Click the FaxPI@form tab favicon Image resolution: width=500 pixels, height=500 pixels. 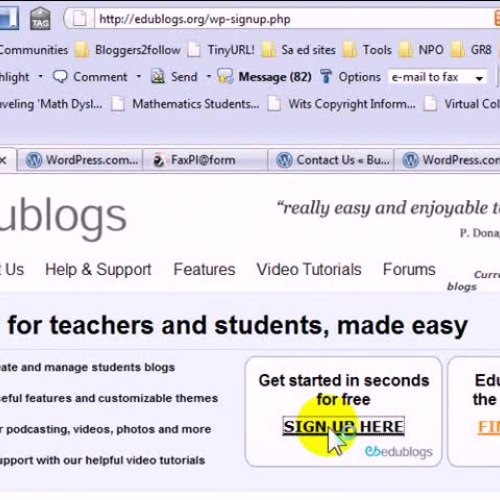158,160
